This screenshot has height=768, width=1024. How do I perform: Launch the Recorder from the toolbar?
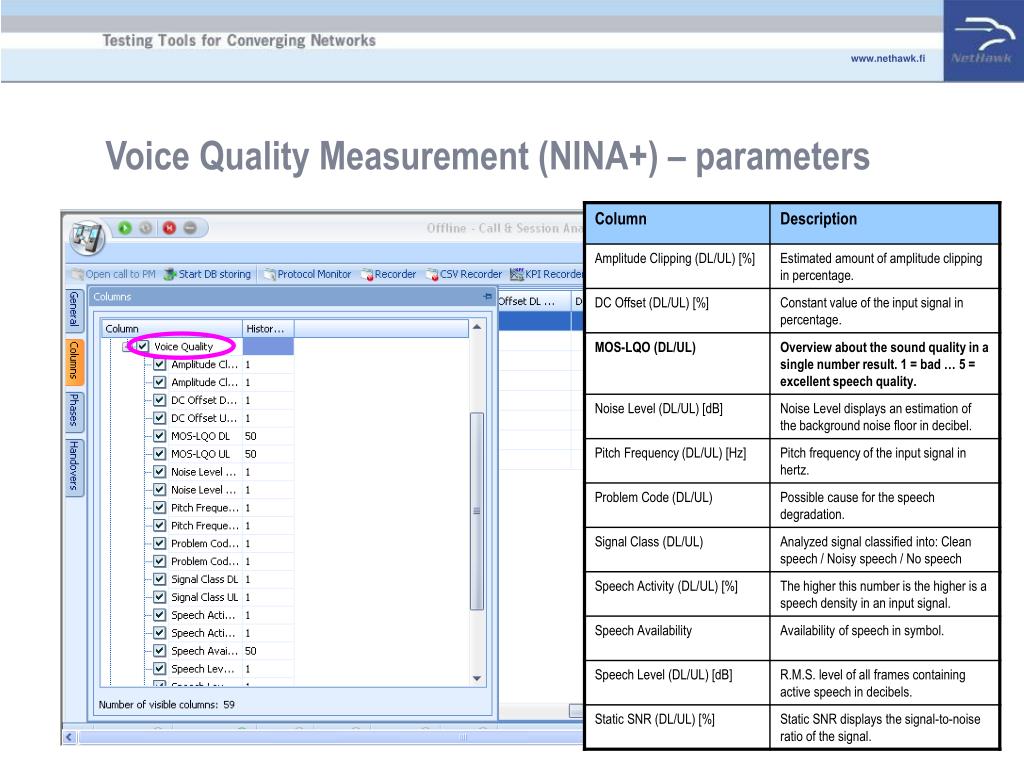pos(389,274)
